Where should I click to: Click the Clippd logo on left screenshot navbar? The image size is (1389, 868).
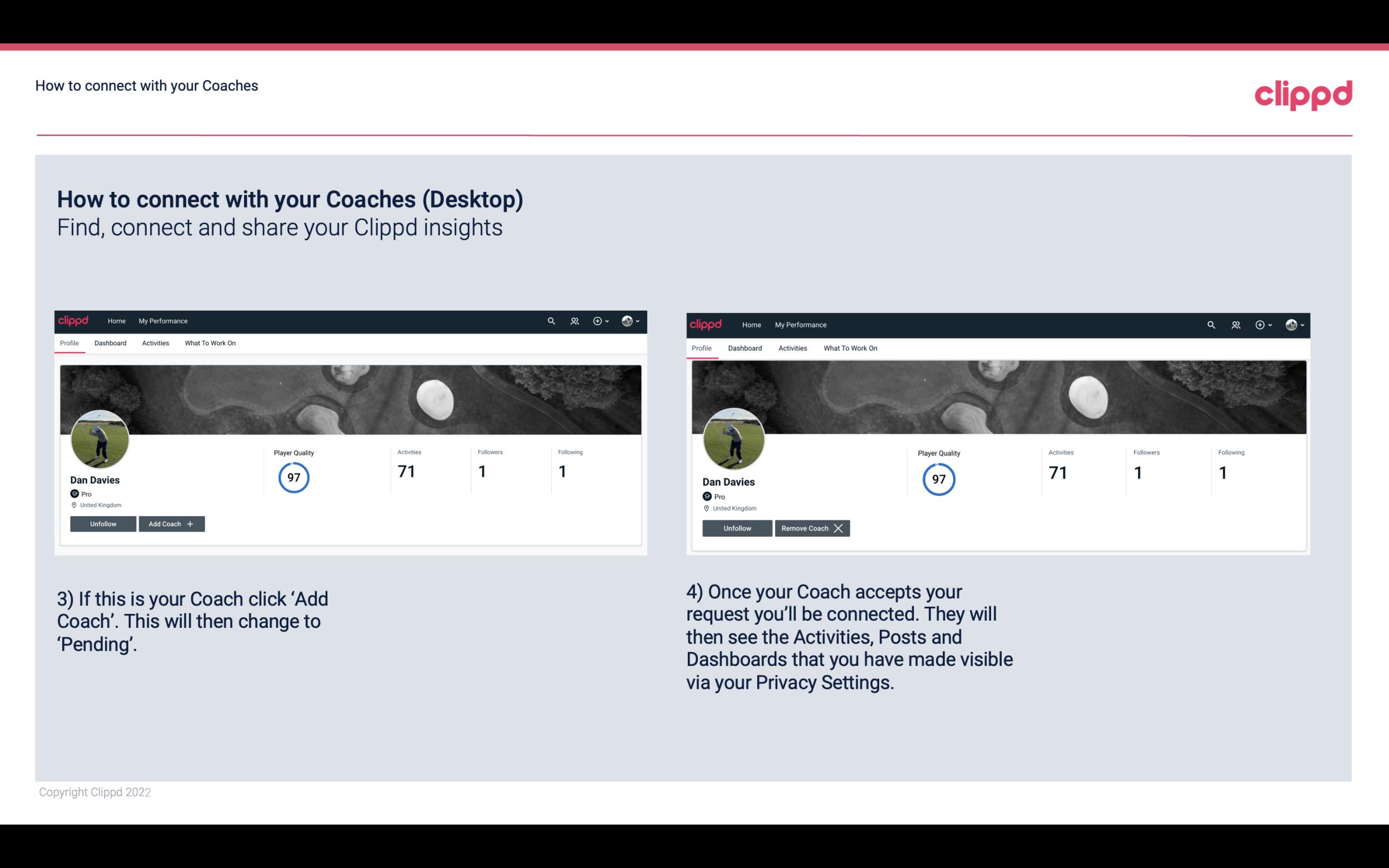tap(75, 321)
